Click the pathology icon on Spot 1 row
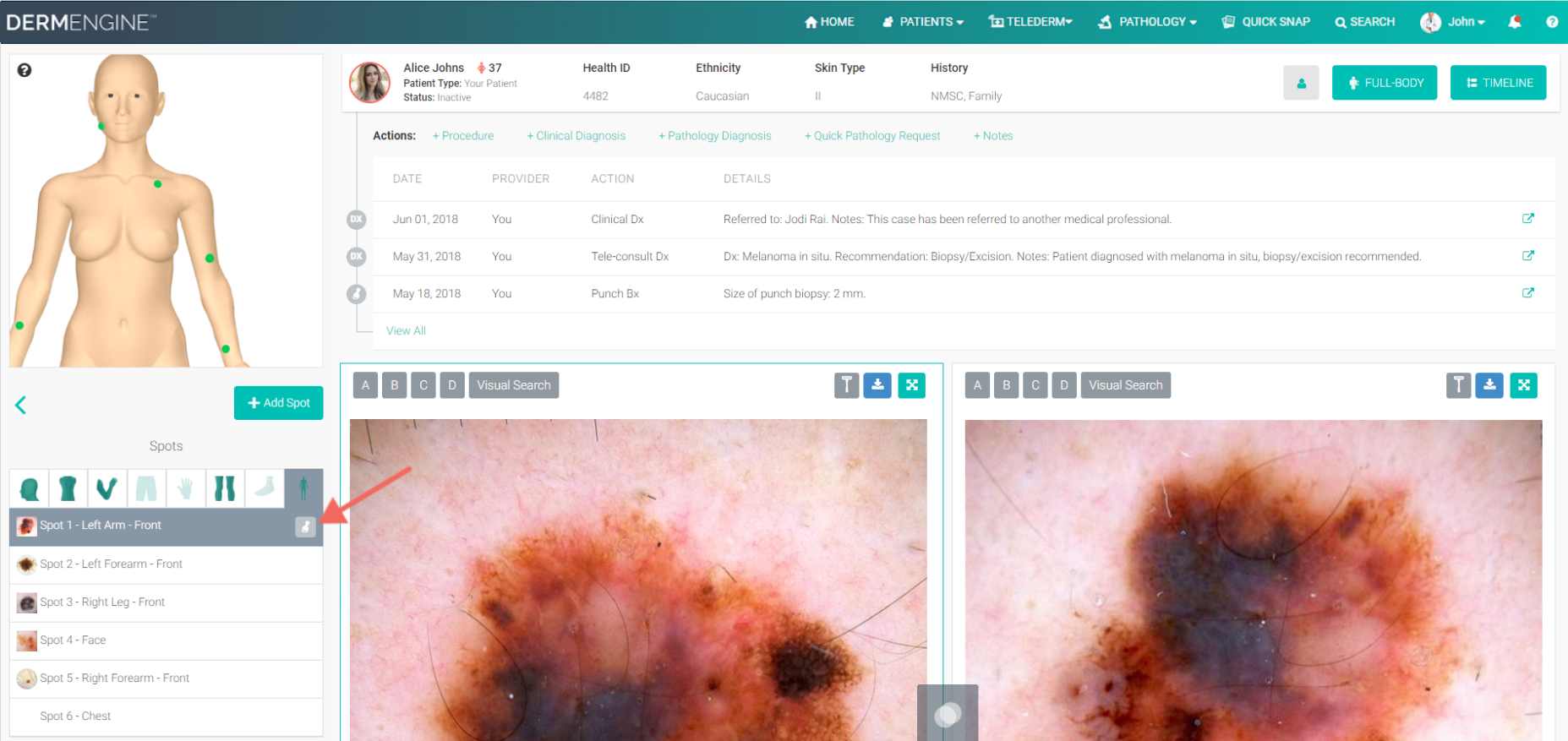The height and width of the screenshot is (741, 1568). [305, 526]
